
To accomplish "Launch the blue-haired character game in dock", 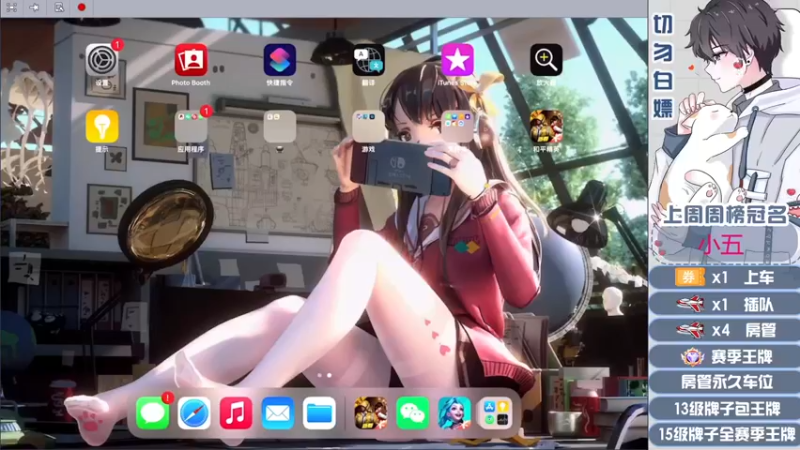I will tap(454, 413).
